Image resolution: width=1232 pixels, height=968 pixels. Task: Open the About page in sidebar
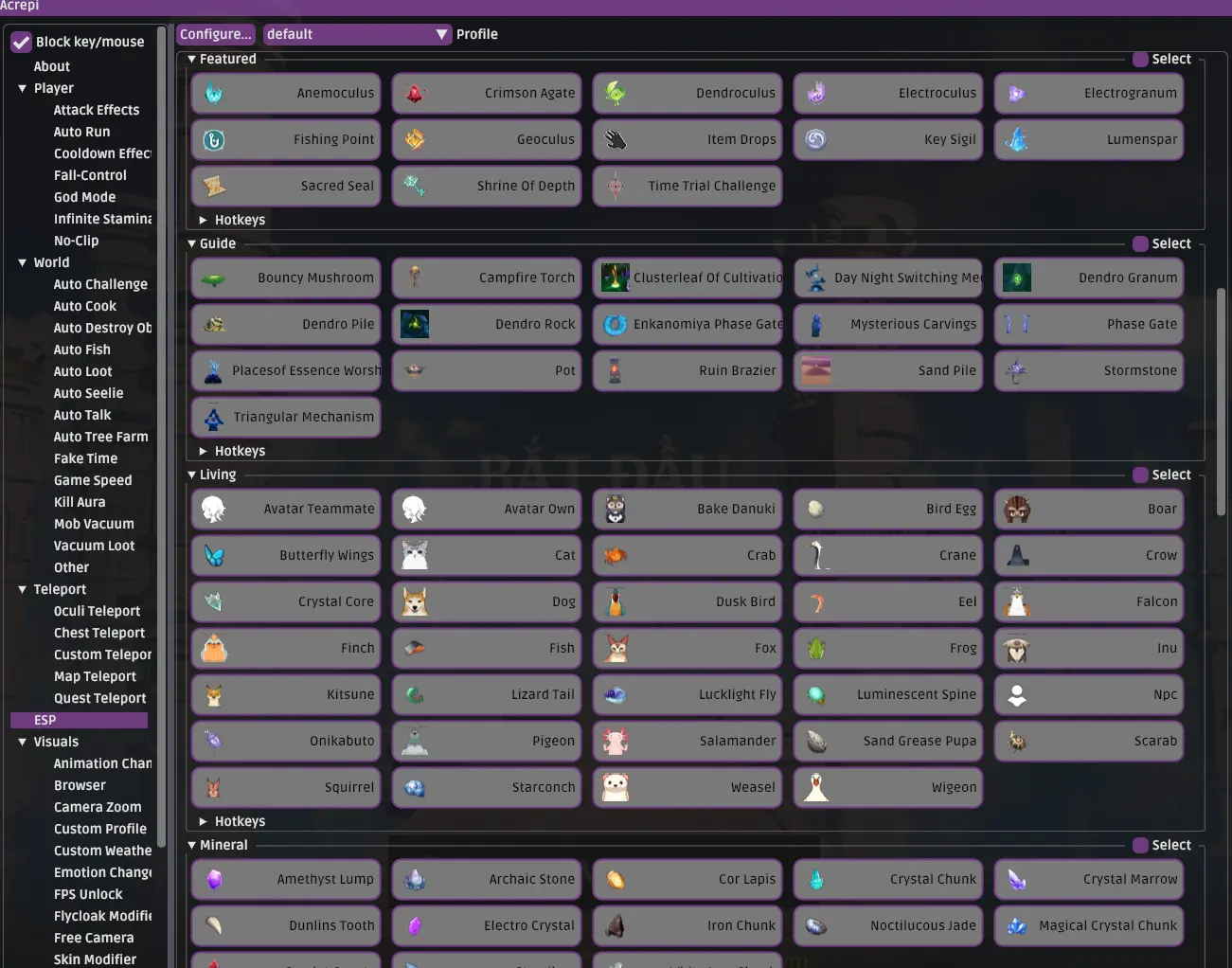point(52,66)
